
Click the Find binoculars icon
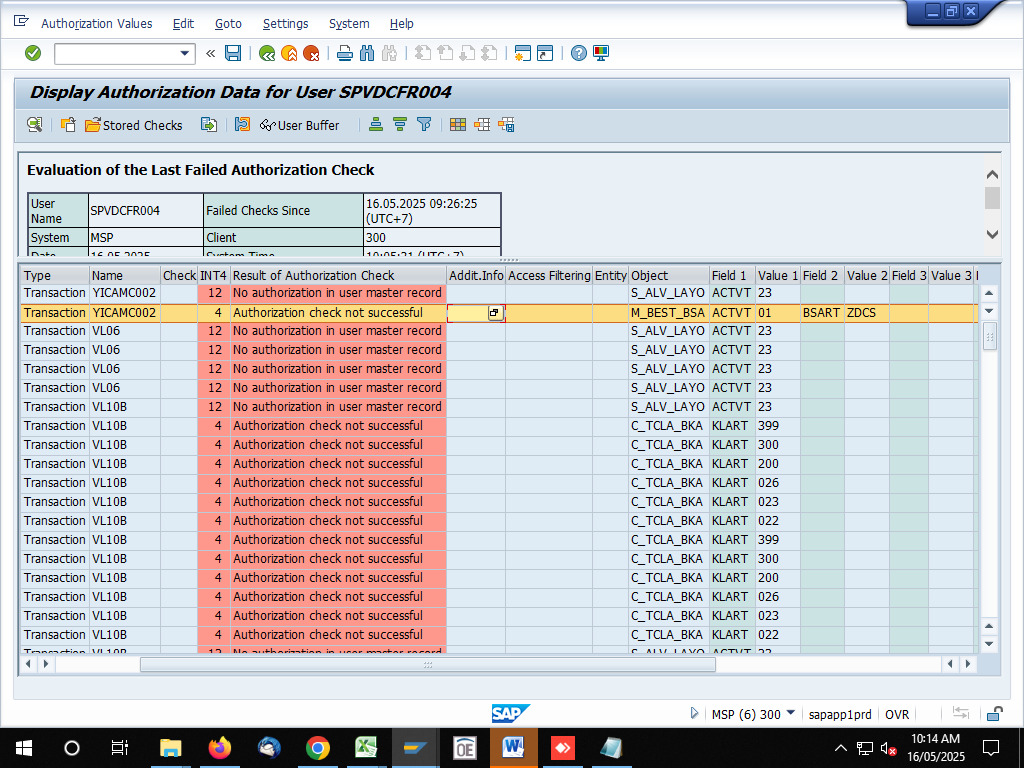coord(367,54)
